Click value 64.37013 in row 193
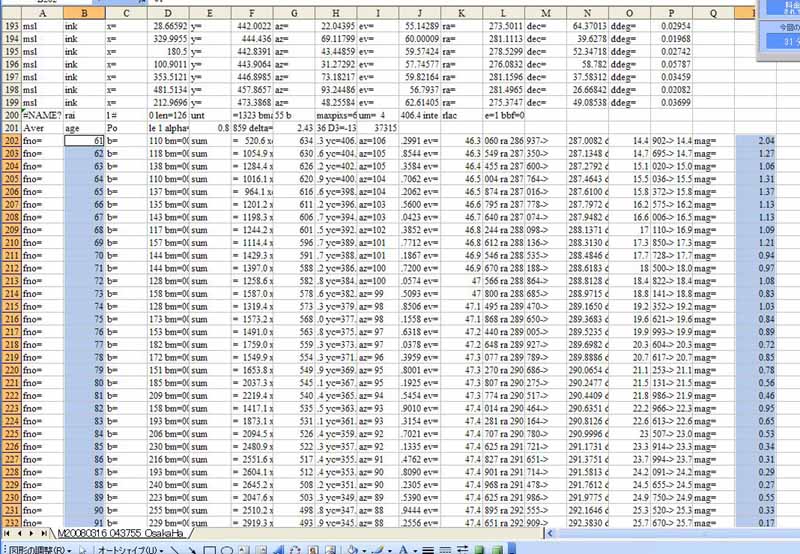This screenshot has width=800, height=554. pyautogui.click(x=587, y=26)
